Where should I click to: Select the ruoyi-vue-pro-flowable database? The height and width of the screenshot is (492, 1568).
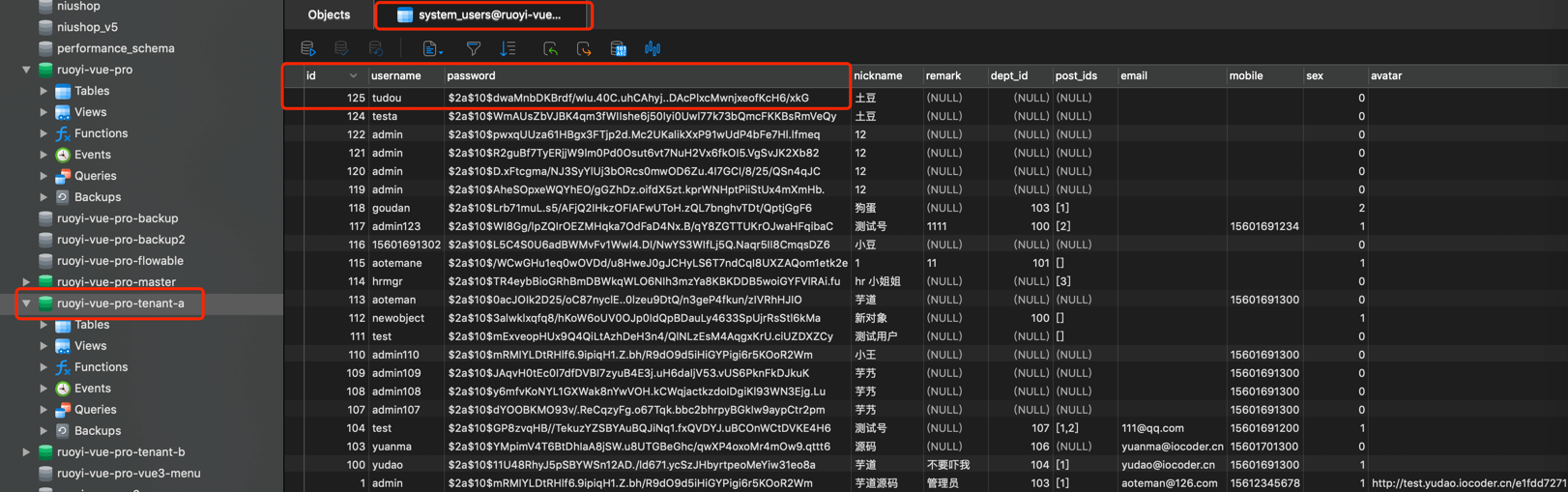click(x=119, y=261)
